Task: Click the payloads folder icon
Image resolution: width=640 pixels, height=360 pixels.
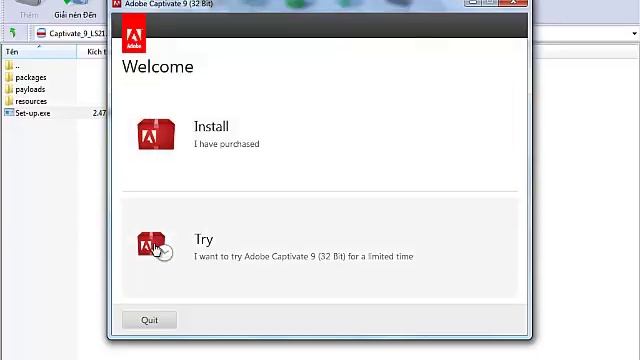Action: [9, 89]
